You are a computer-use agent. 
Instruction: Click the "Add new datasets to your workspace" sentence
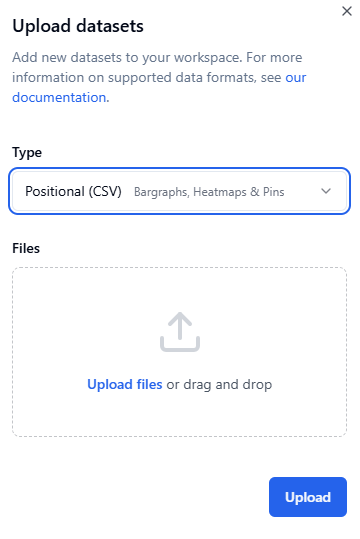(127, 58)
